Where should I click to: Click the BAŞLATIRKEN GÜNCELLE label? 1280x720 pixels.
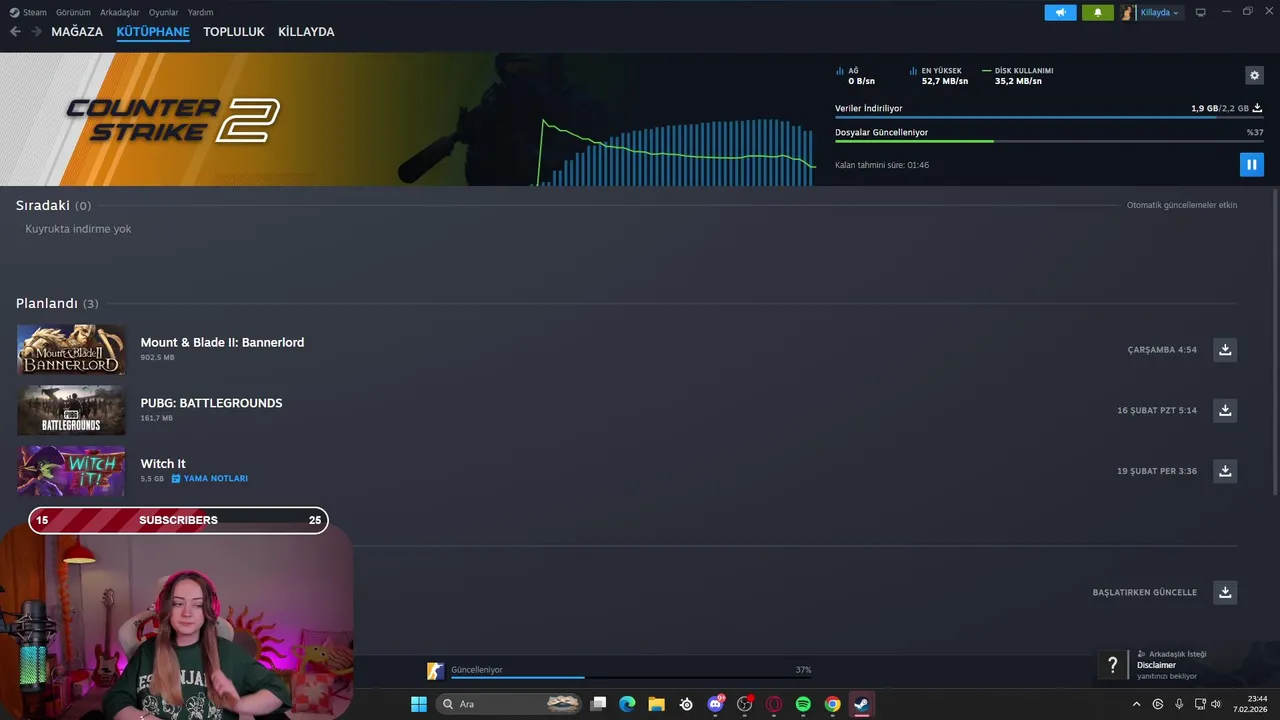pyautogui.click(x=1144, y=592)
